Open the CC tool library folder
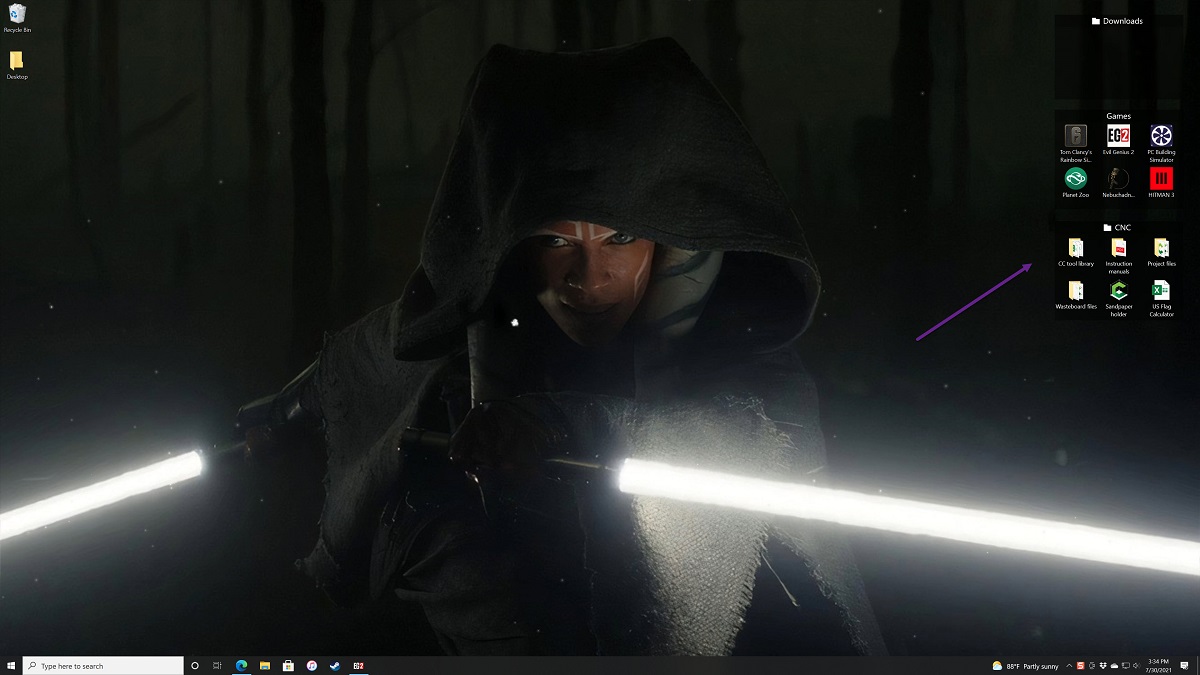Screen dimensions: 1200x675 [1076, 252]
